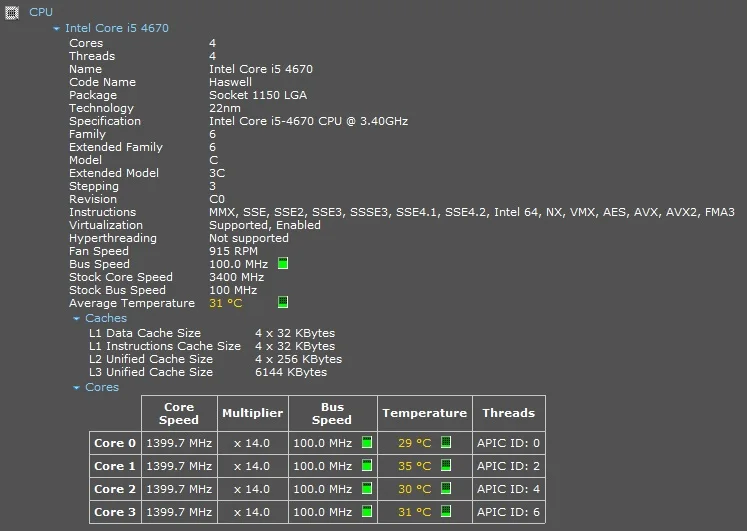The width and height of the screenshot is (747, 531).
Task: Select the Core 2 row label
Action: (115, 489)
